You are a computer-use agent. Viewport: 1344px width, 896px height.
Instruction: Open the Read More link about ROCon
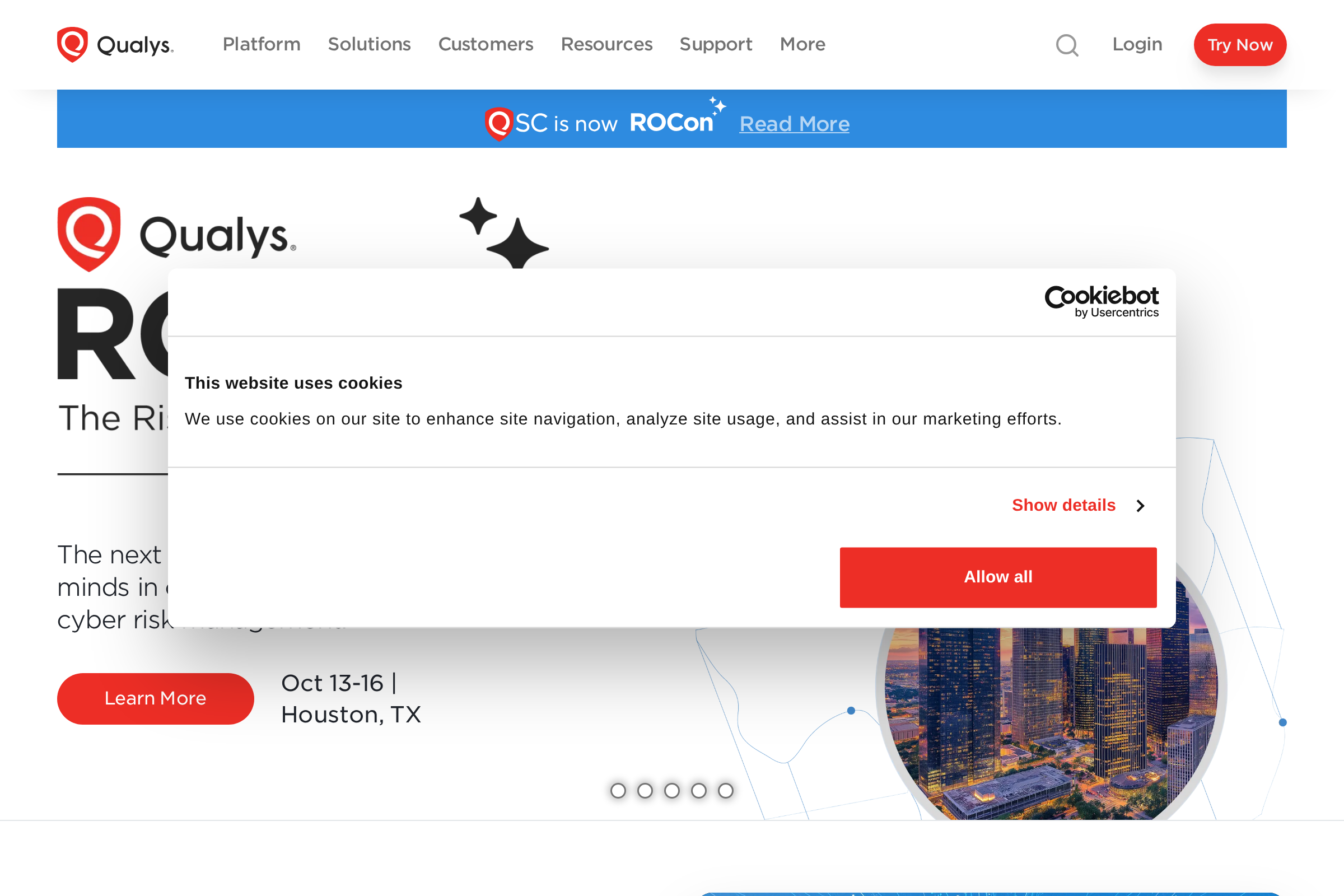pos(794,123)
